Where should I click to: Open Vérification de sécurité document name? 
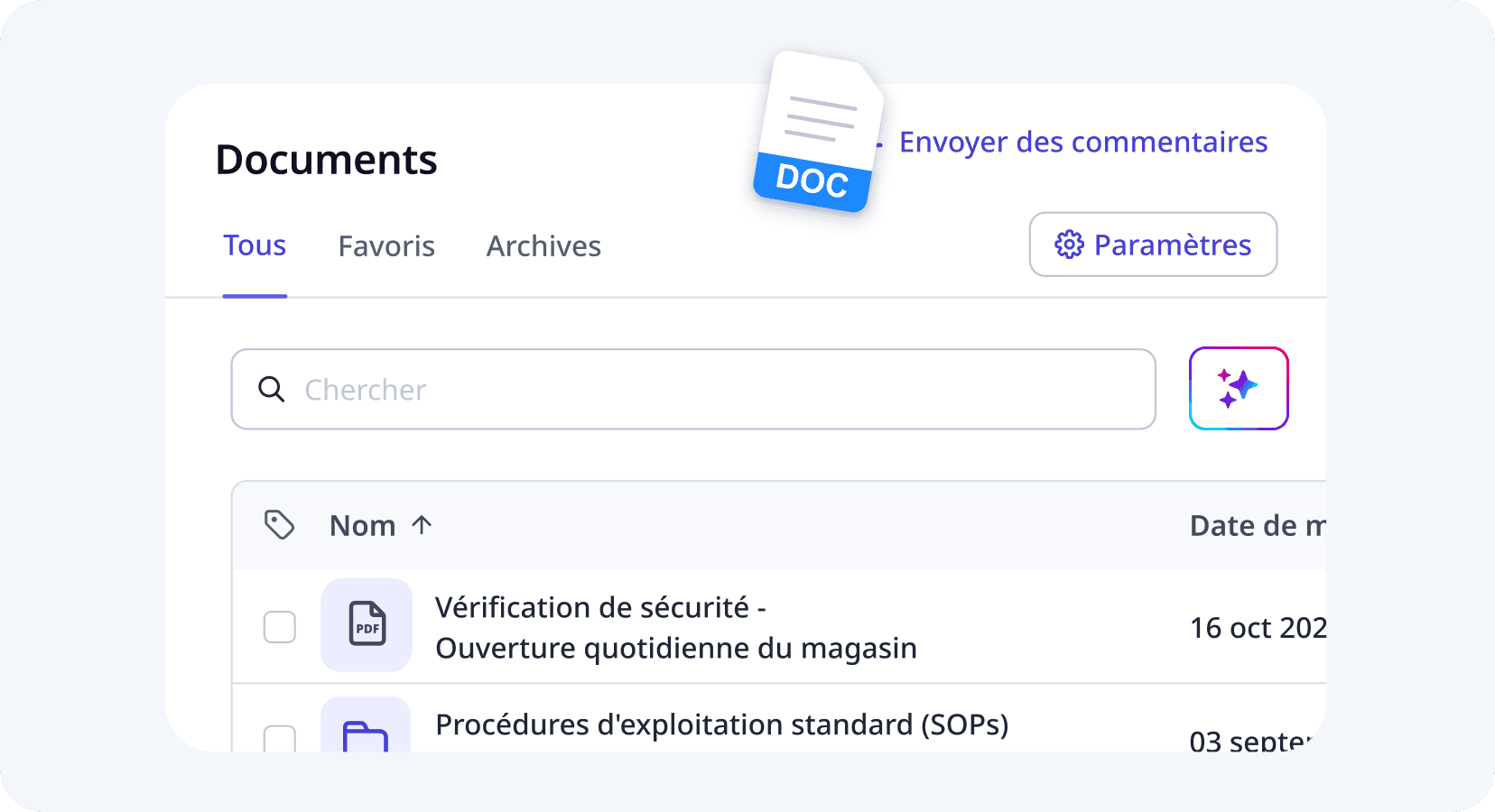pyautogui.click(x=675, y=627)
